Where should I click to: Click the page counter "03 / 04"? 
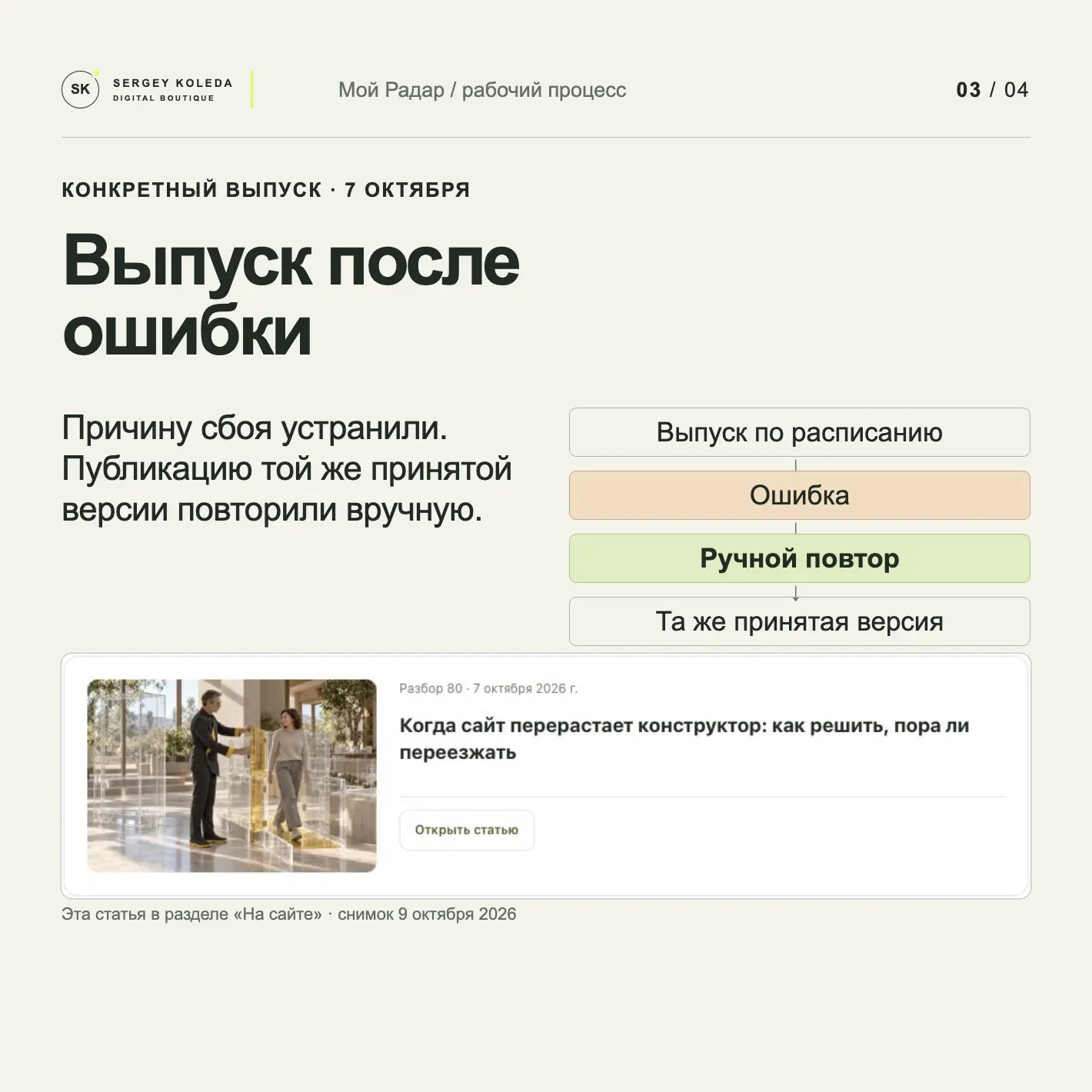click(992, 90)
